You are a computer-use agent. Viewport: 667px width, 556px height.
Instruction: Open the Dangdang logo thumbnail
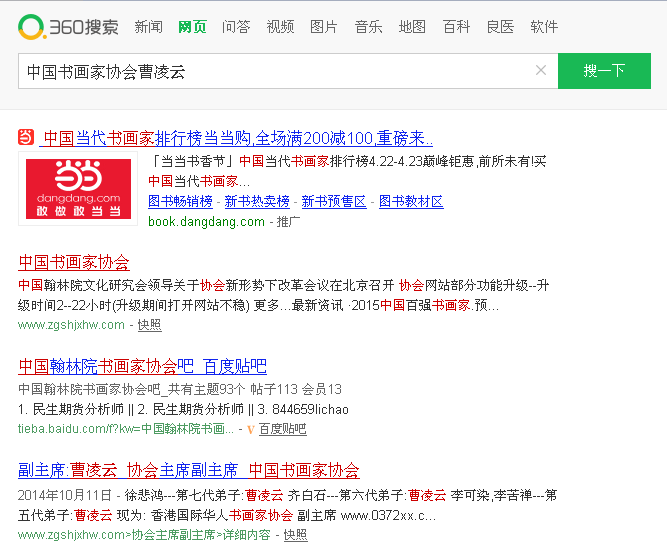78,188
